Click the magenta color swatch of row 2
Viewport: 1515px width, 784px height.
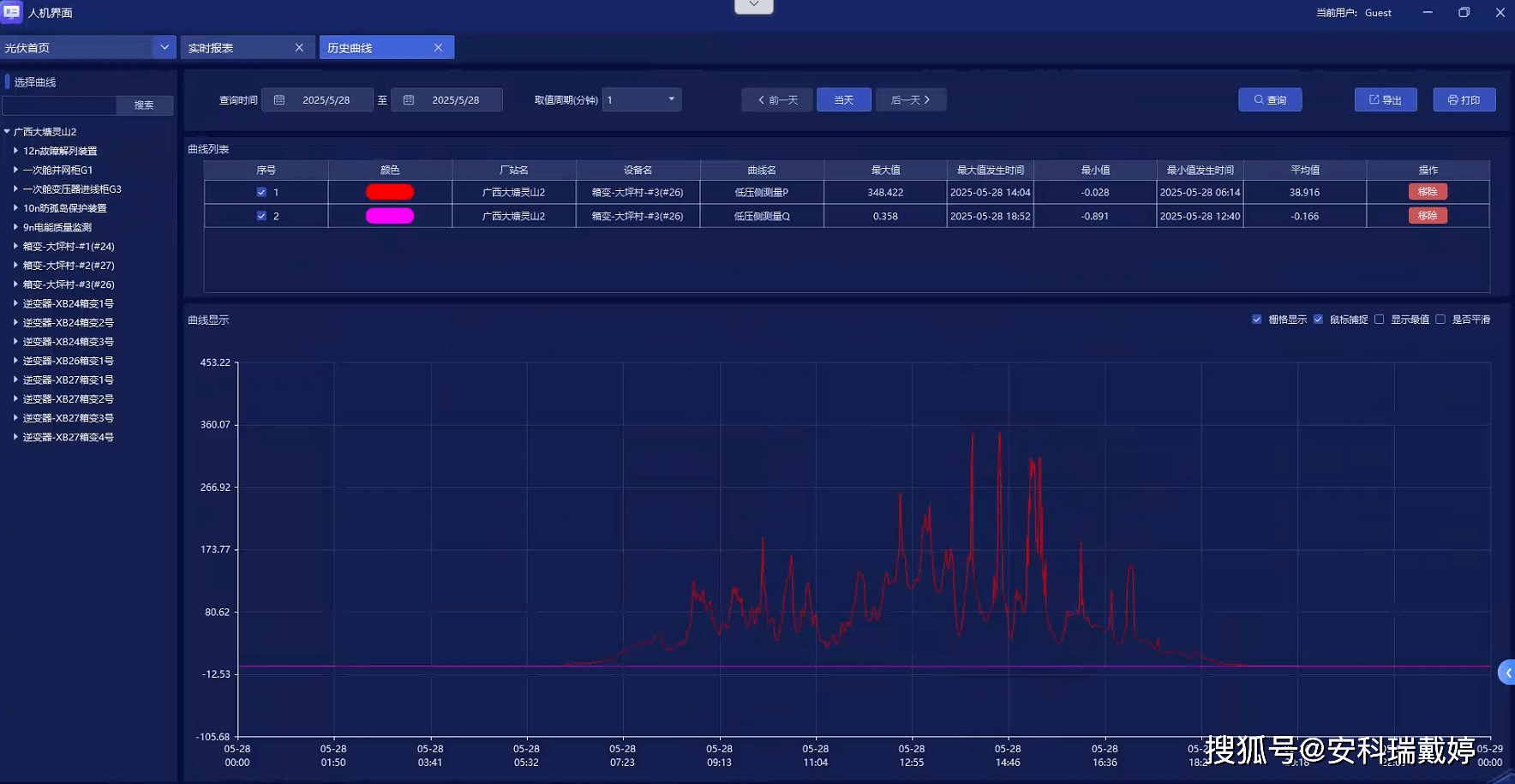pyautogui.click(x=390, y=216)
